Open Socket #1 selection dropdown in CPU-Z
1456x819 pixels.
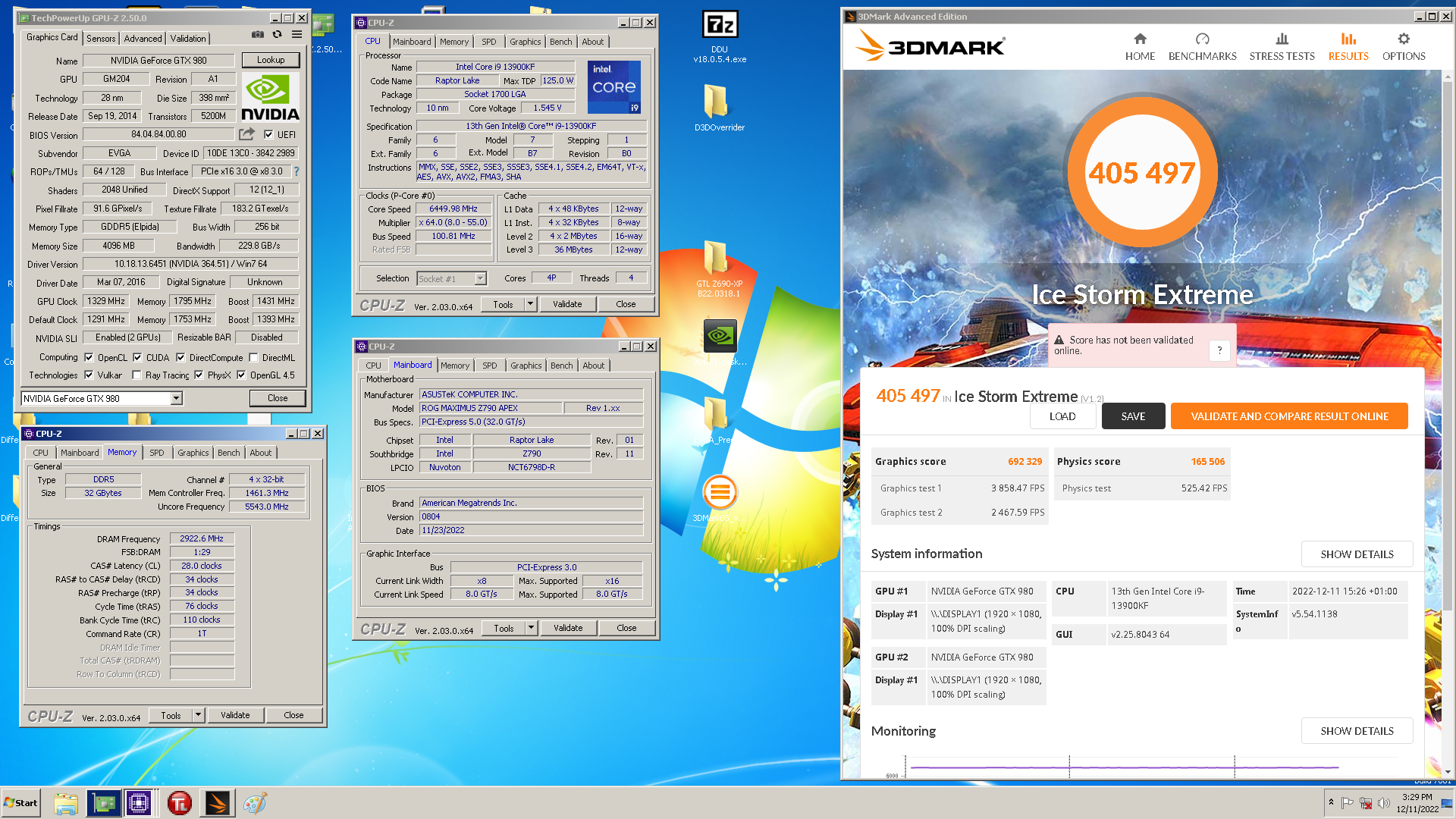pos(480,278)
